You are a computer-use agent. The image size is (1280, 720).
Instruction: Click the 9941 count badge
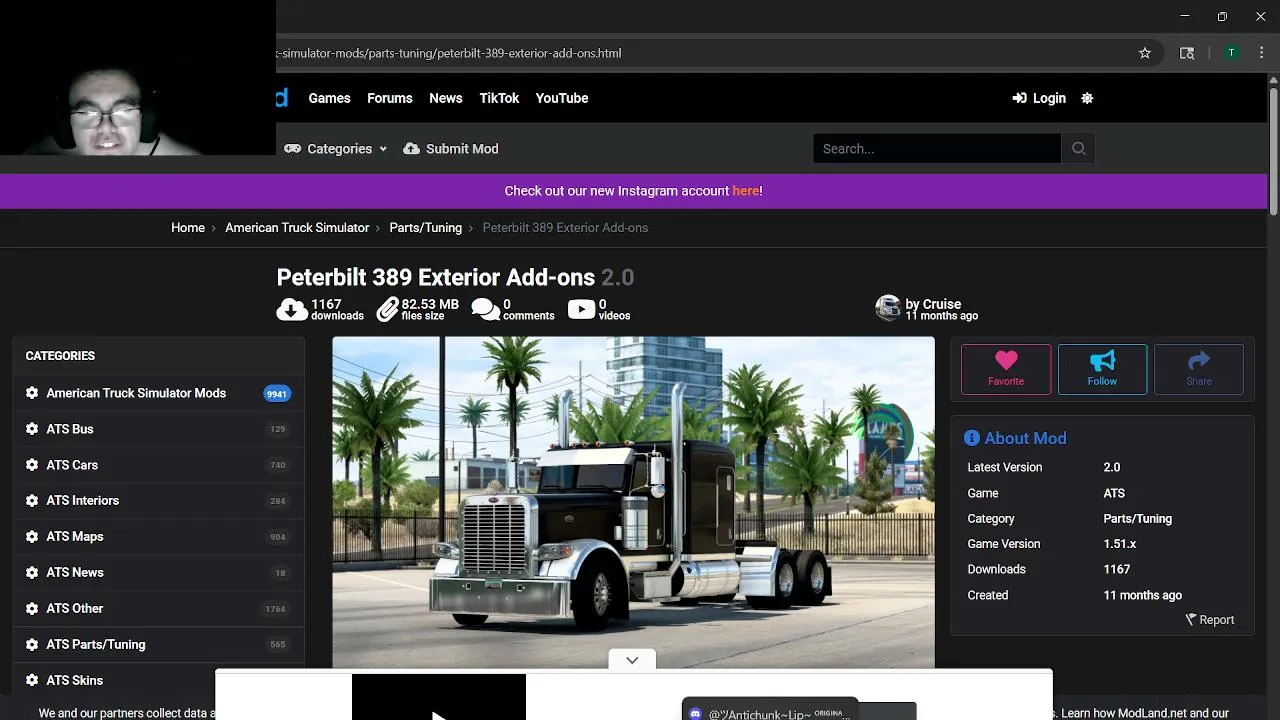[x=277, y=394]
